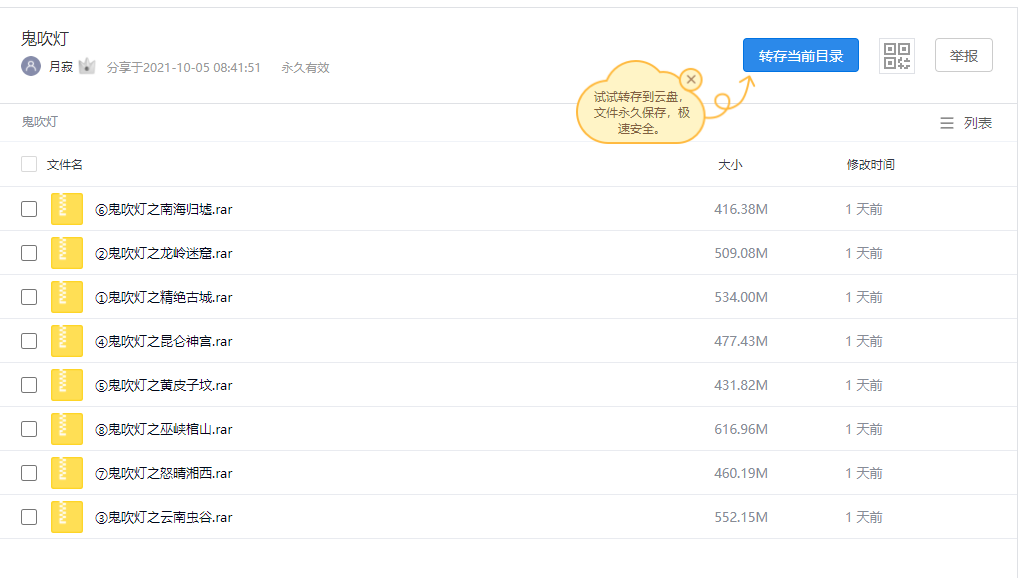The width and height of the screenshot is (1029, 578).
Task: Open file 鬼吹灯之巫峡棺山.rar
Action: coord(164,429)
